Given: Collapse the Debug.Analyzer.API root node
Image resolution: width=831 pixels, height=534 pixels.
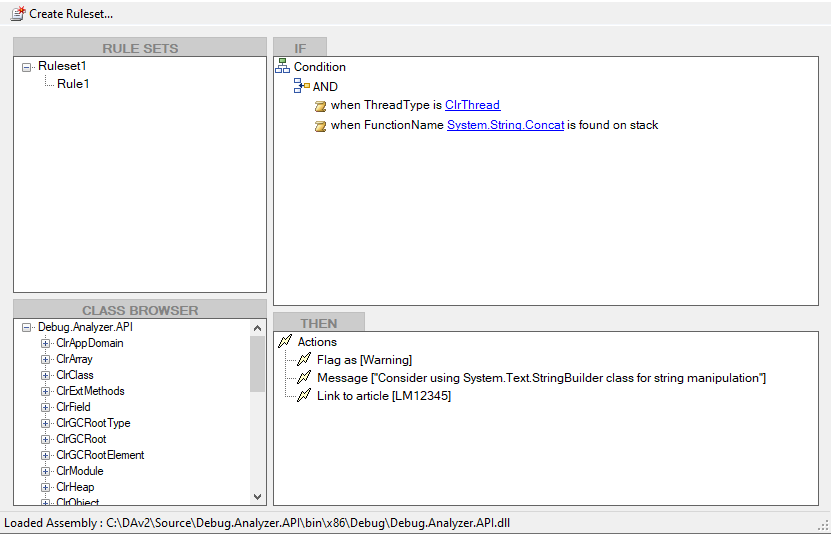Looking at the screenshot, I should click(26, 327).
